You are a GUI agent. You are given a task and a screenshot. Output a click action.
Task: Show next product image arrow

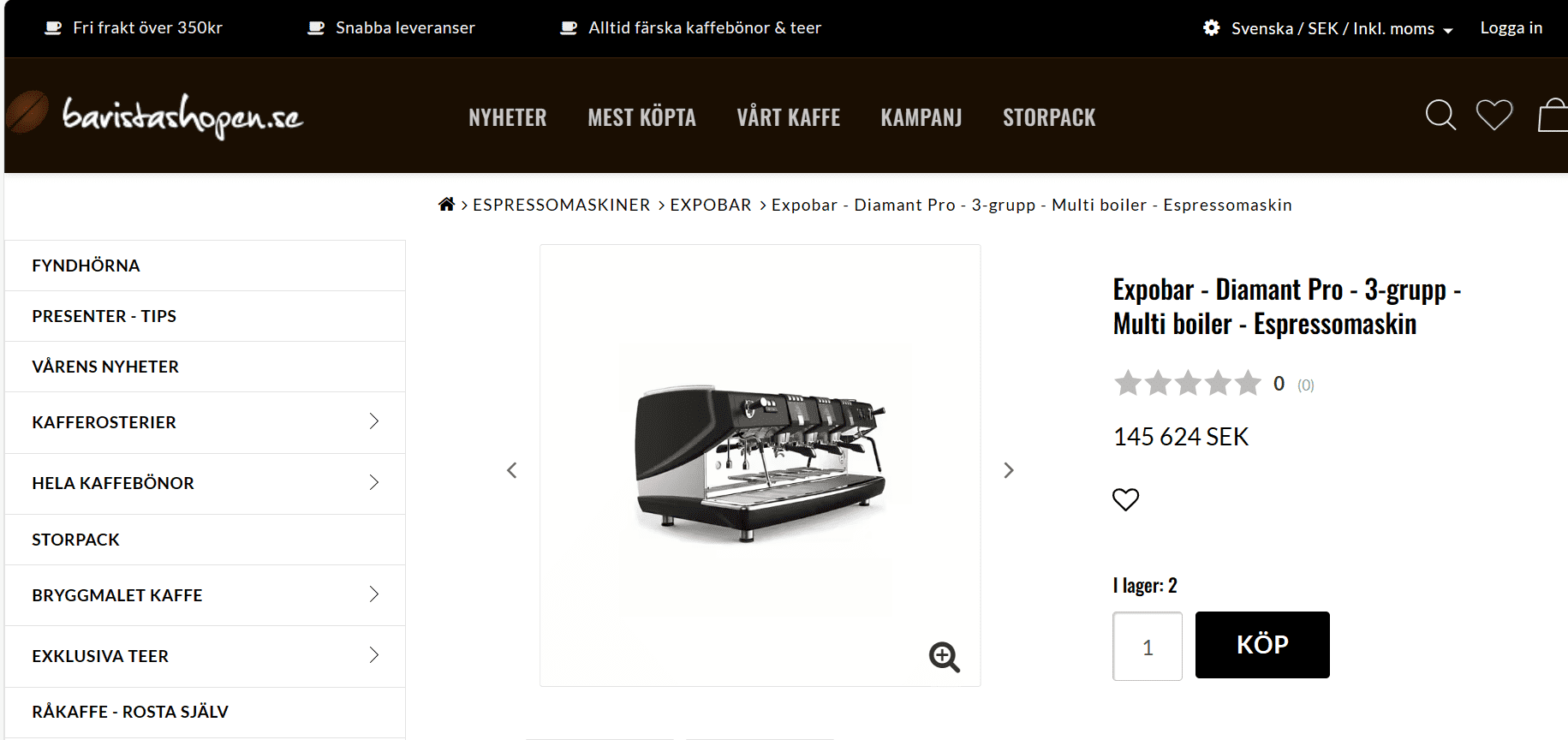click(x=1009, y=470)
